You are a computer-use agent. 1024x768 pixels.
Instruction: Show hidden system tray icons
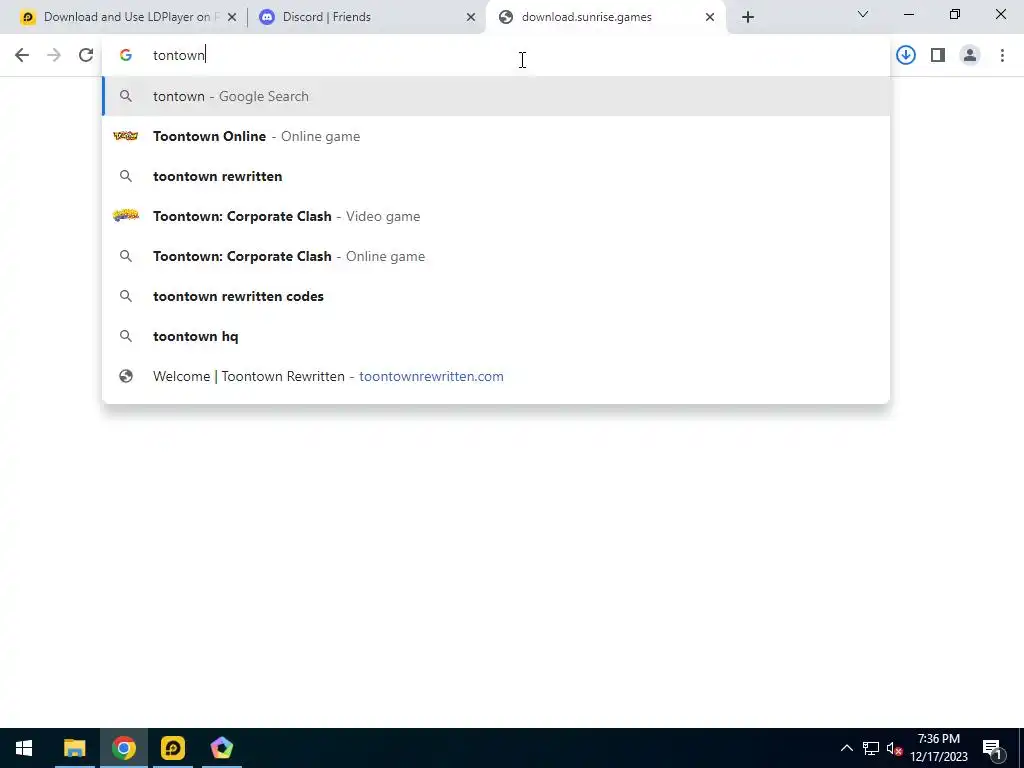tap(846, 748)
